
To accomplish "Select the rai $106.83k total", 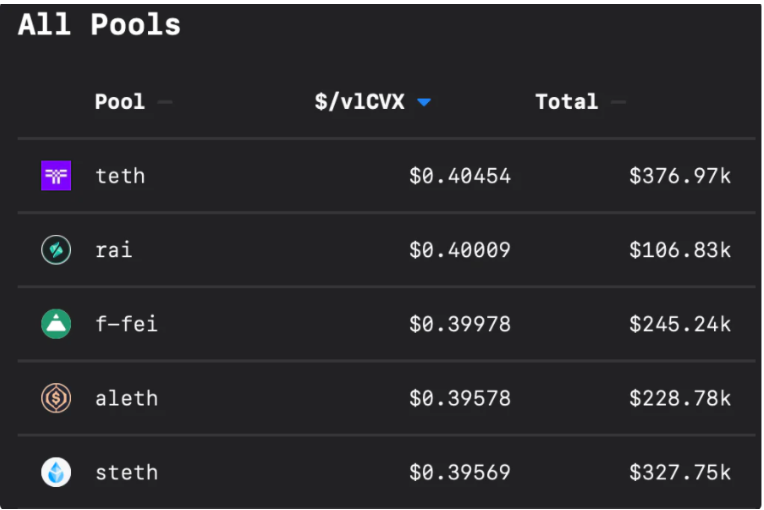I will tap(680, 250).
